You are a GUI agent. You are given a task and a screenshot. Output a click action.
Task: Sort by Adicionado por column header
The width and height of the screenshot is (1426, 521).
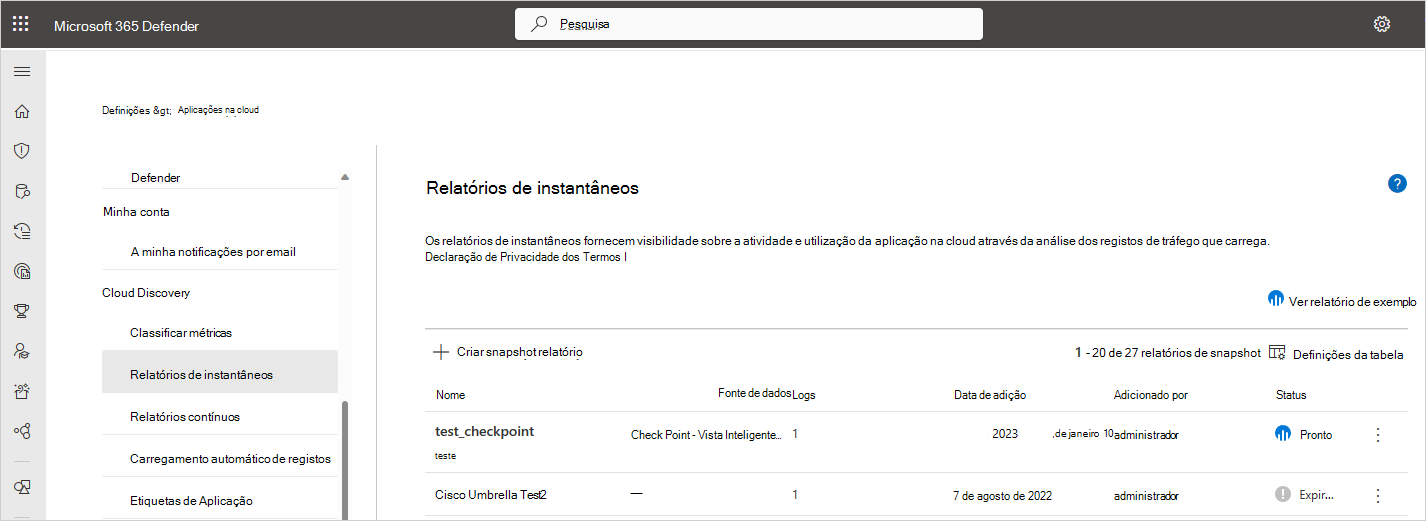click(1151, 395)
